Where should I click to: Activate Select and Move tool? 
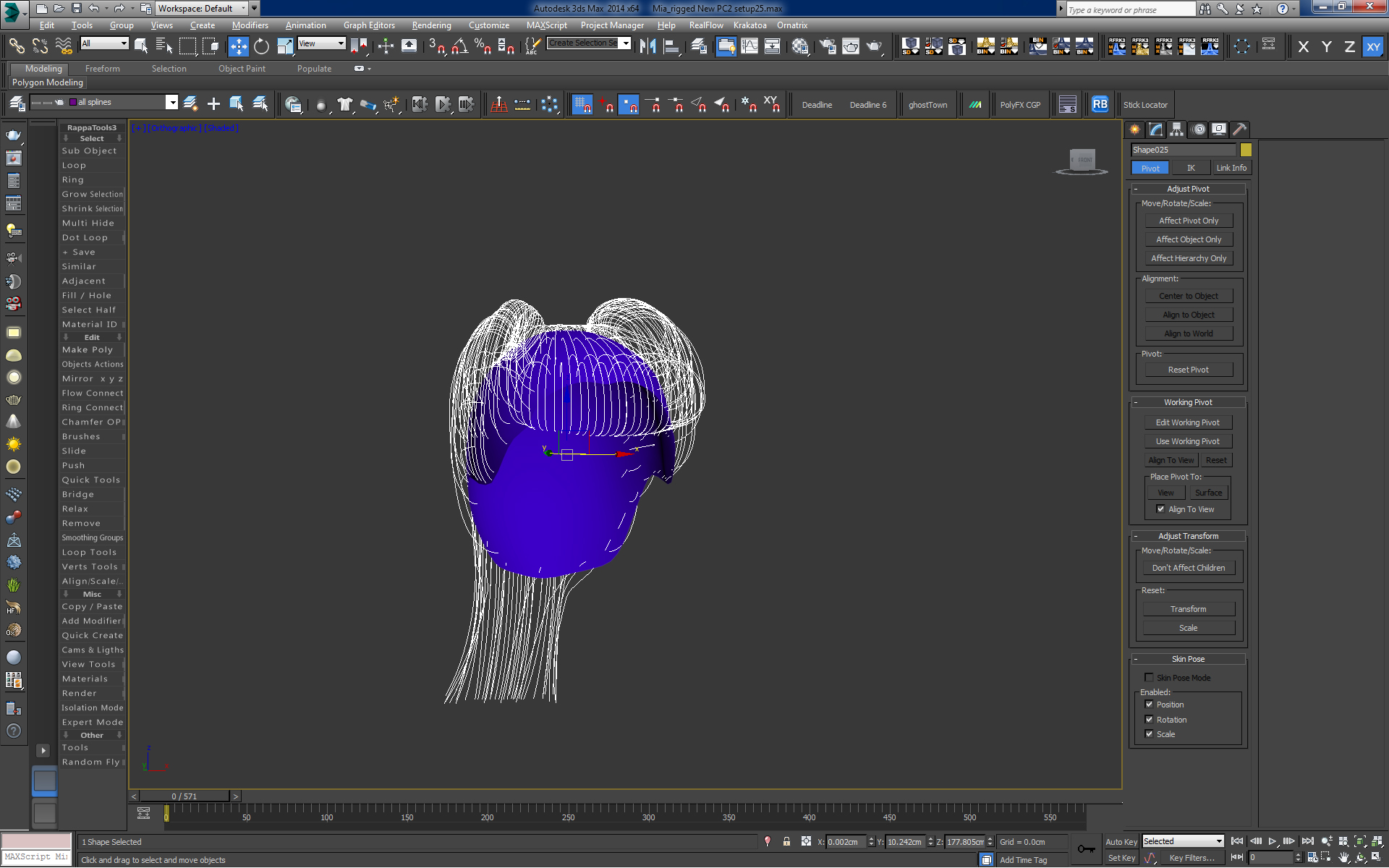238,46
